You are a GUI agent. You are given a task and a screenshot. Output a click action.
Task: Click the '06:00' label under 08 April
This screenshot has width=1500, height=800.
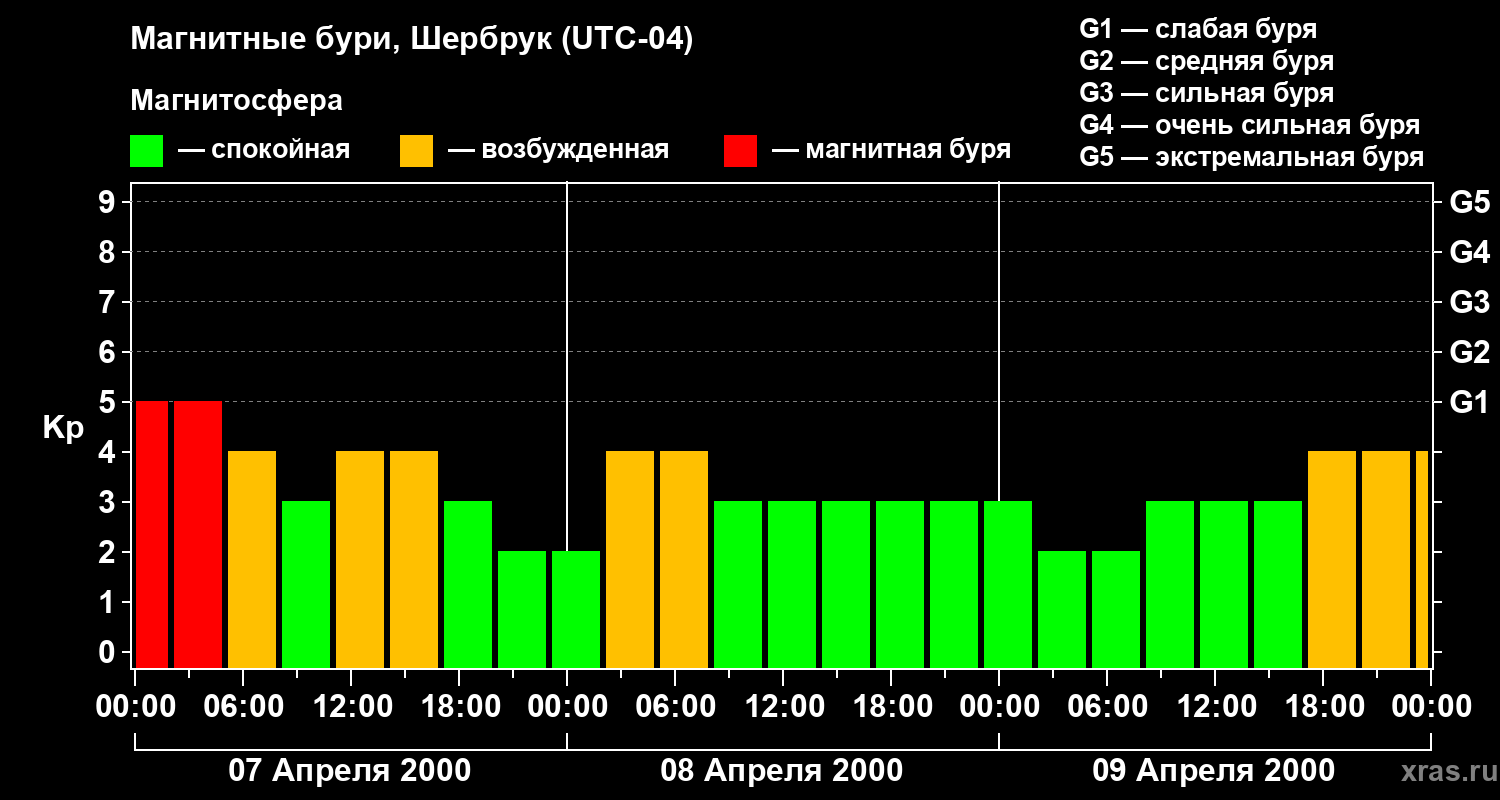(x=675, y=707)
